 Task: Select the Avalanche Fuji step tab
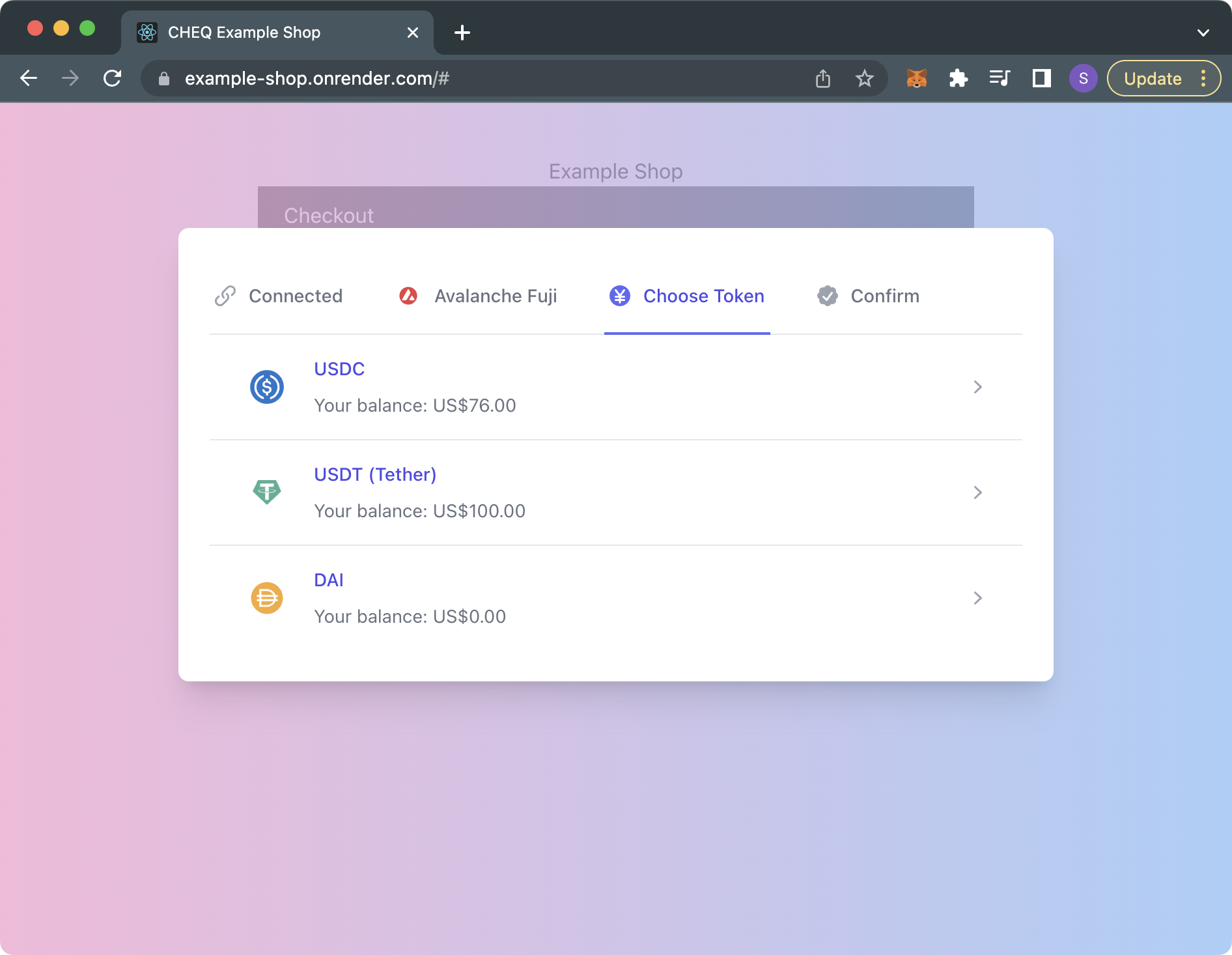point(478,296)
